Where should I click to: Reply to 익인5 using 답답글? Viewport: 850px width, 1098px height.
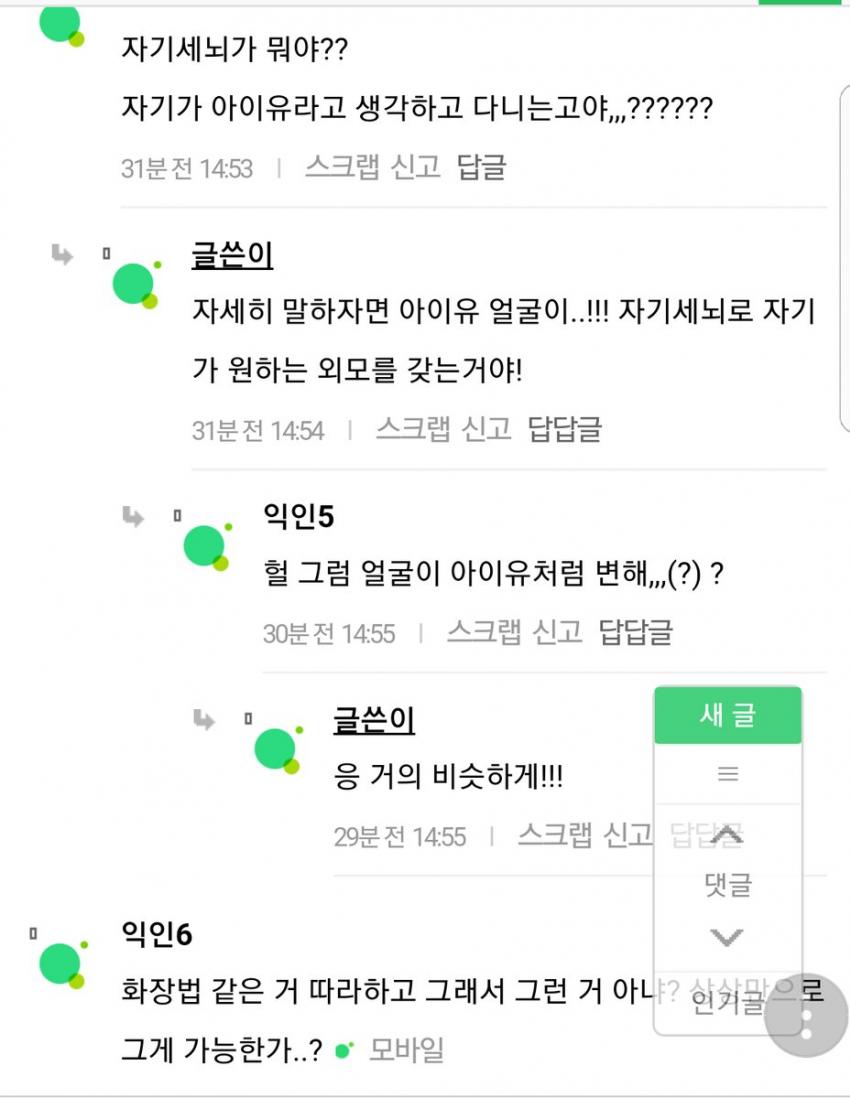[x=636, y=632]
